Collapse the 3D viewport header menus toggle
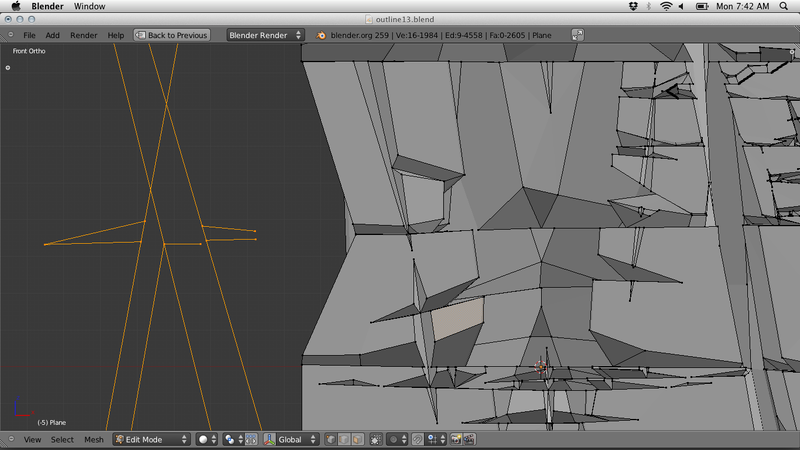Viewport: 800px width, 450px height. point(11,439)
